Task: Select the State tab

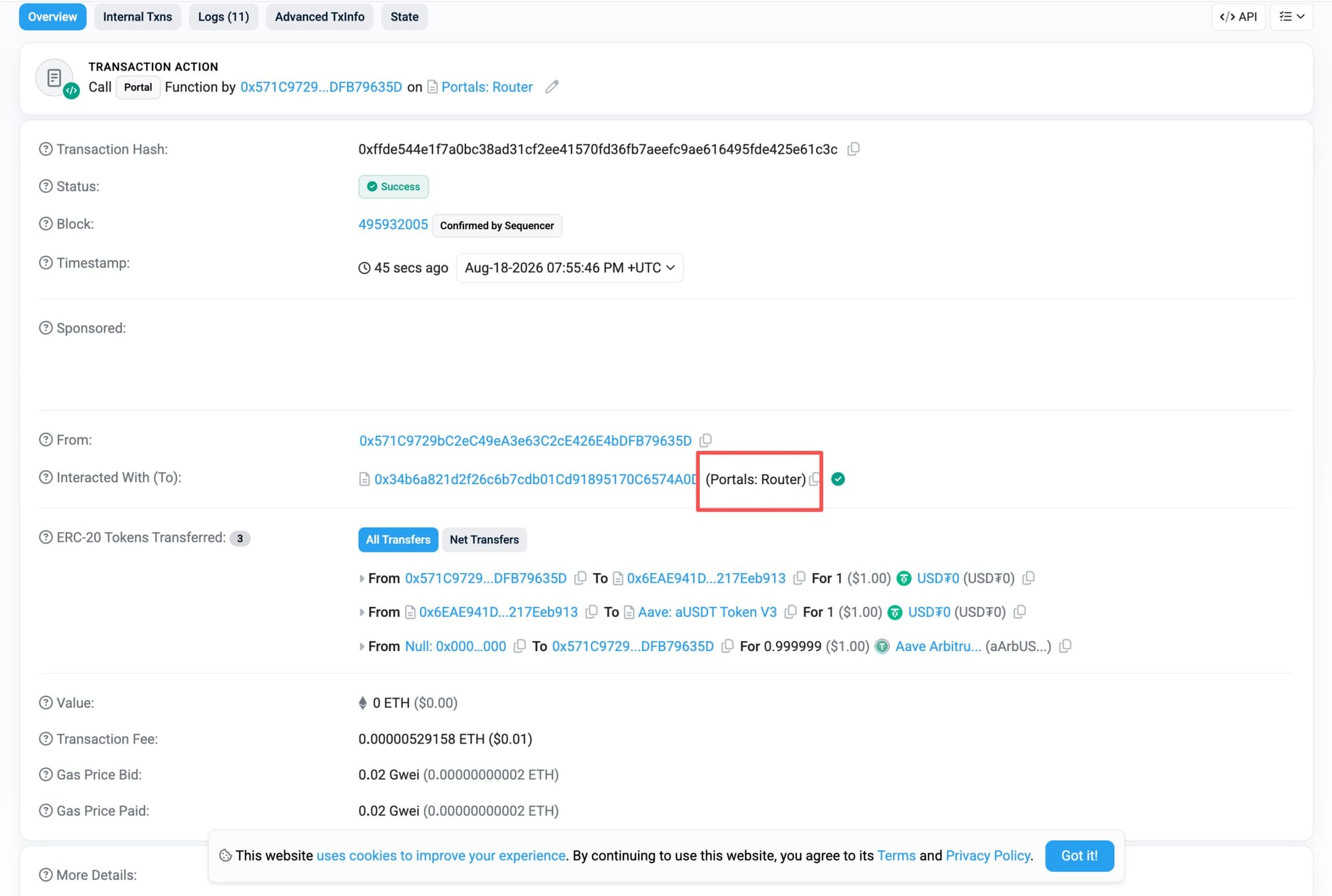Action: (404, 17)
